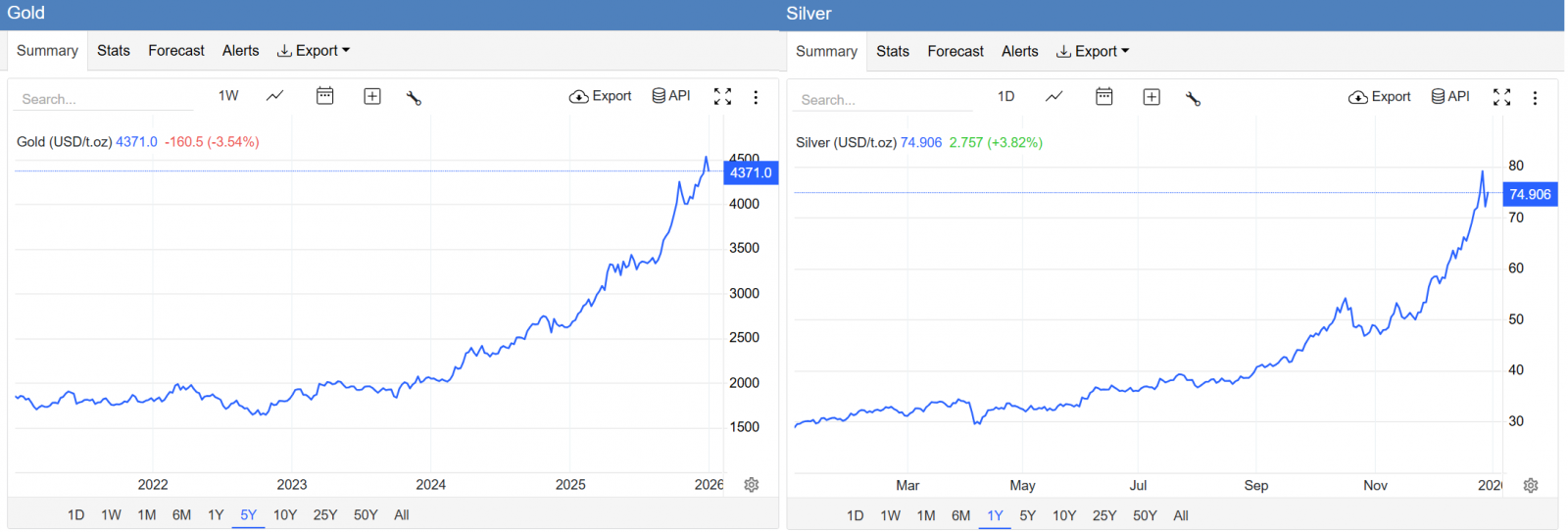The image size is (1568, 532).
Task: Expand Gold chart to fullscreen
Action: pos(722,96)
